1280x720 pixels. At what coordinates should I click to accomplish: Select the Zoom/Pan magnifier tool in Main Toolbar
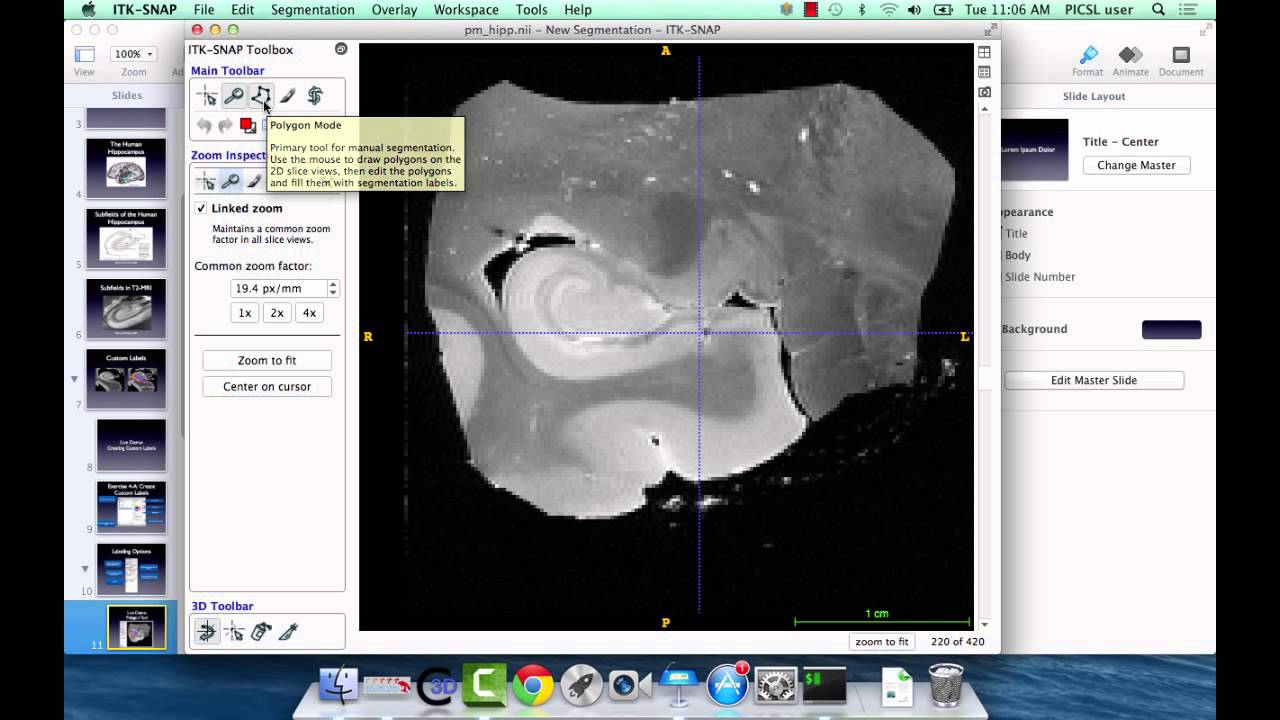pyautogui.click(x=234, y=96)
